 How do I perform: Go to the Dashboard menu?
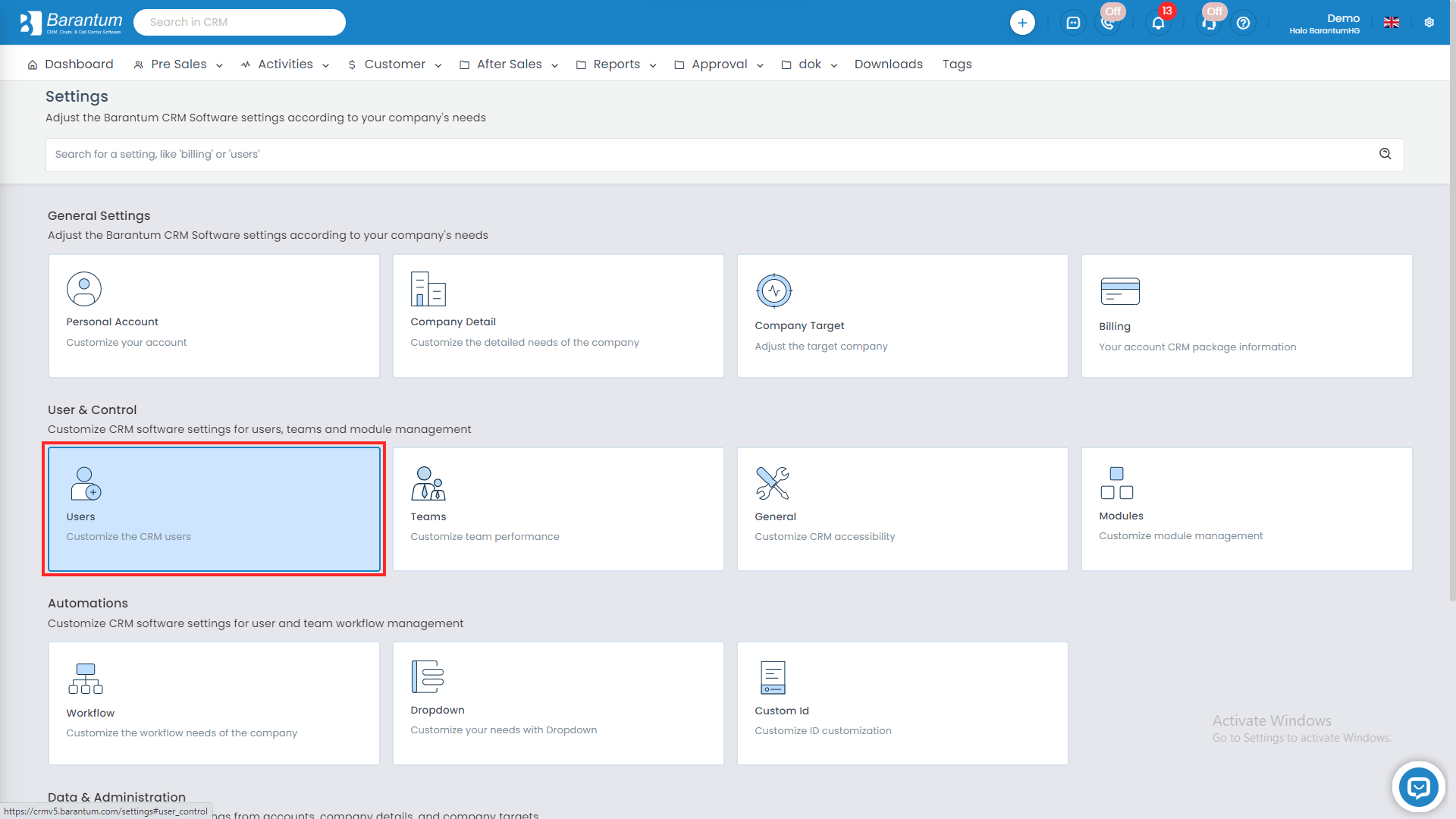click(x=71, y=64)
